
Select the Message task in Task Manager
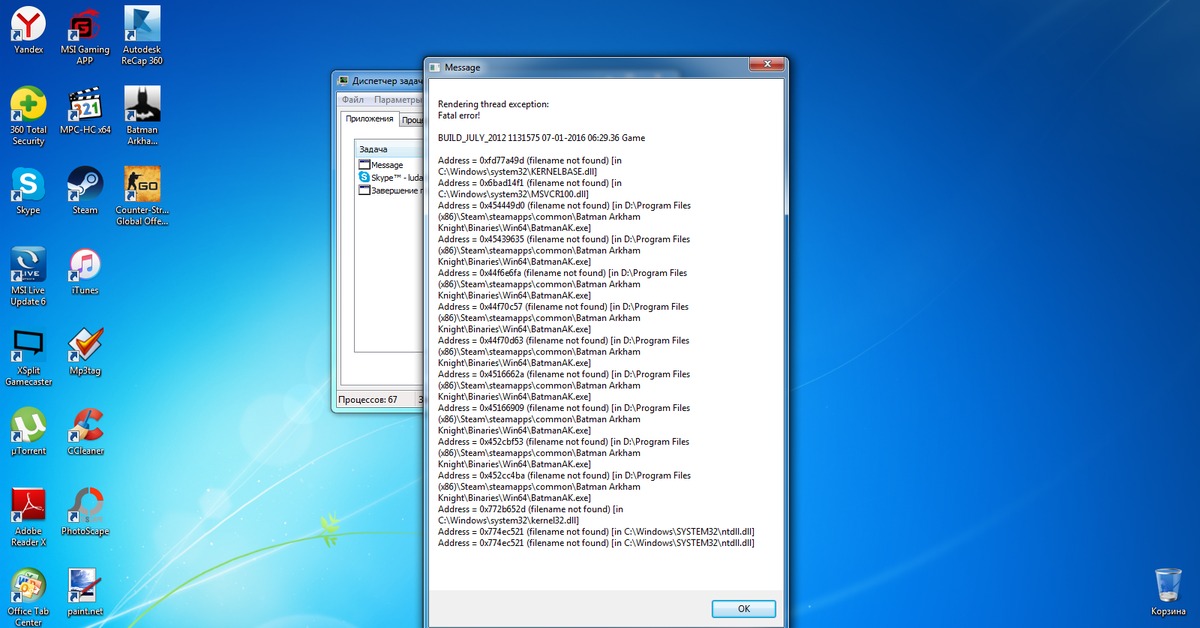(x=386, y=165)
